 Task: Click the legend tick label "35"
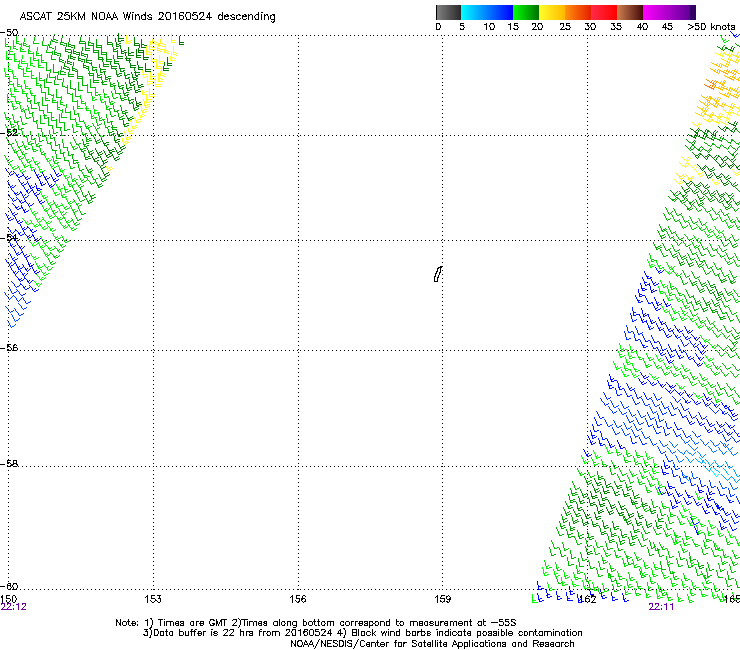click(616, 27)
